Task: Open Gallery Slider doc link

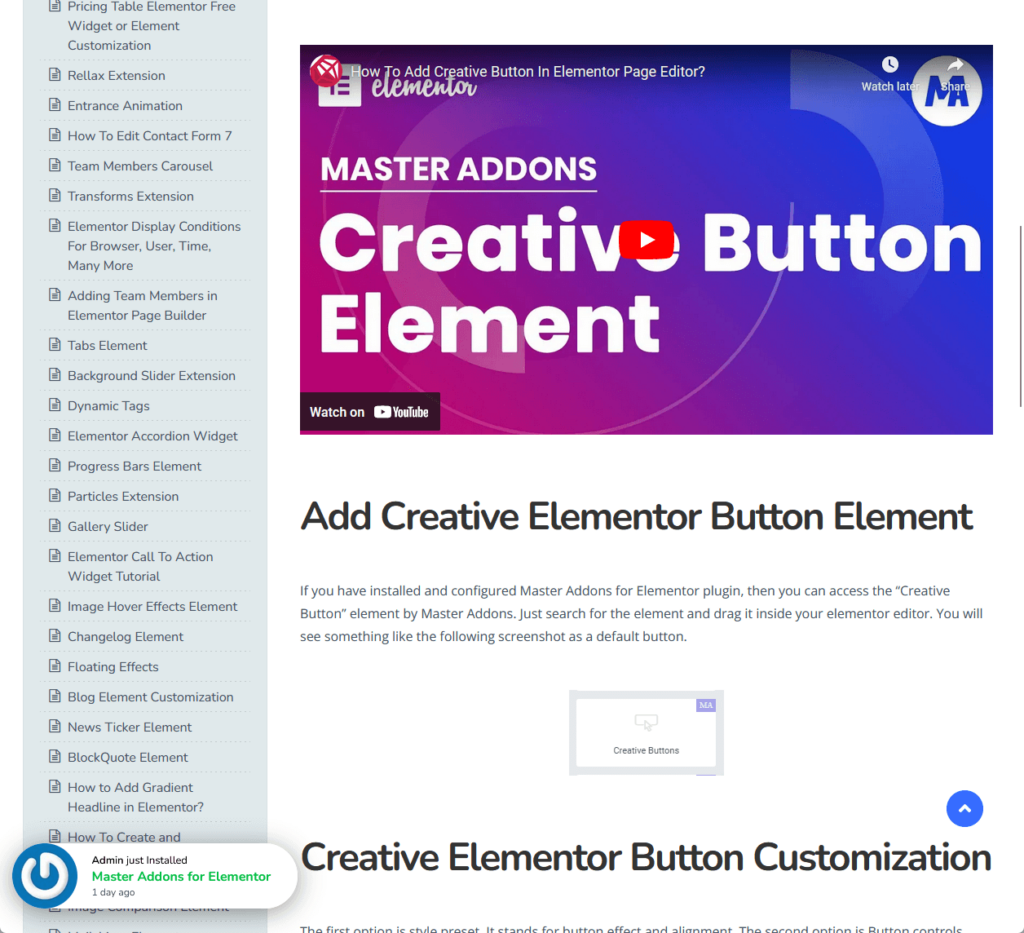Action: (x=108, y=526)
